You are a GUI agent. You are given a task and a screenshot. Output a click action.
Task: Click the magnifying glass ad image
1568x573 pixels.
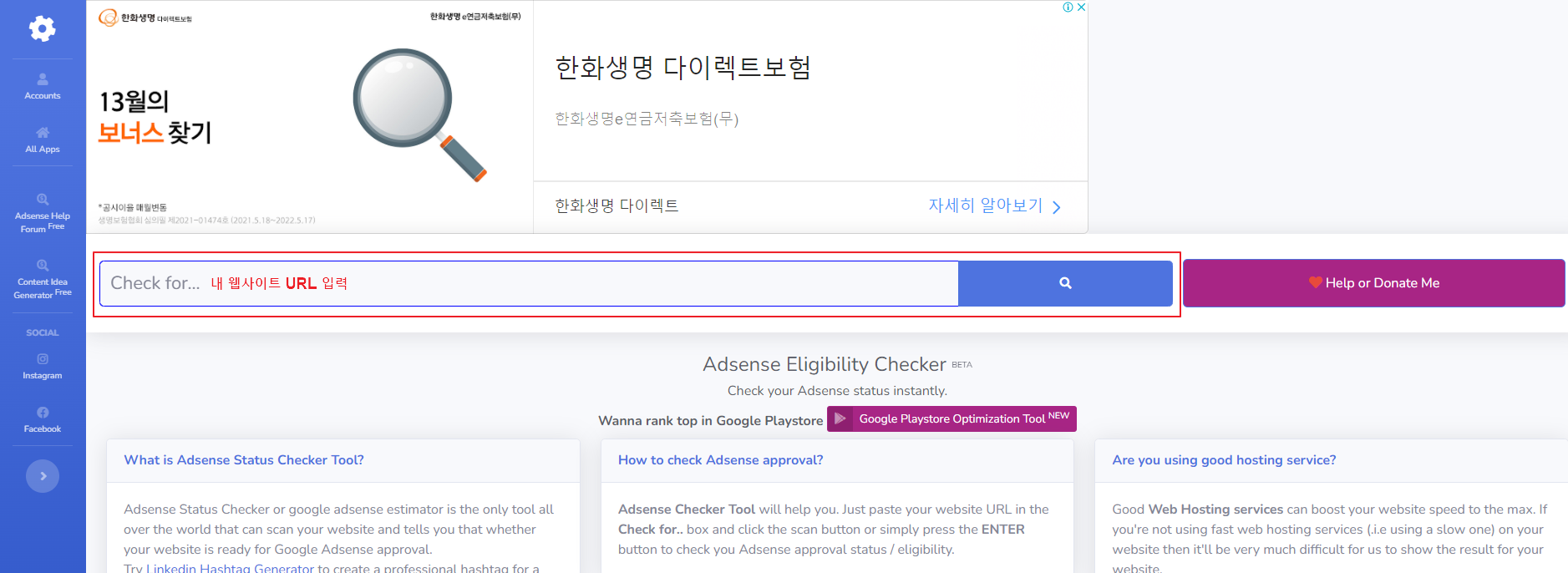click(419, 114)
